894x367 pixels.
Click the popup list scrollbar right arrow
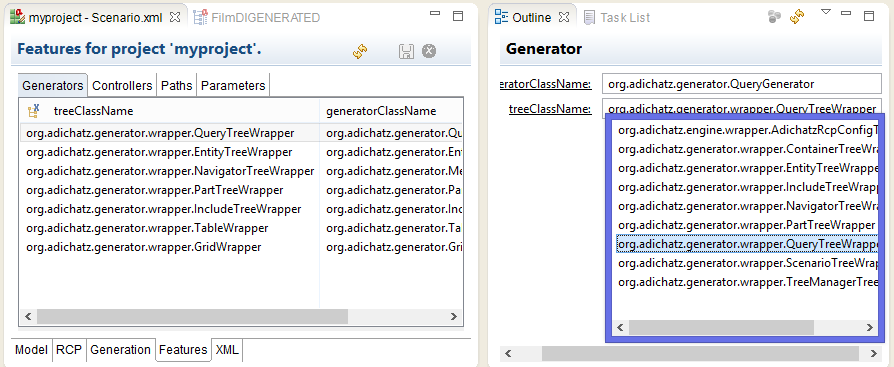869,327
